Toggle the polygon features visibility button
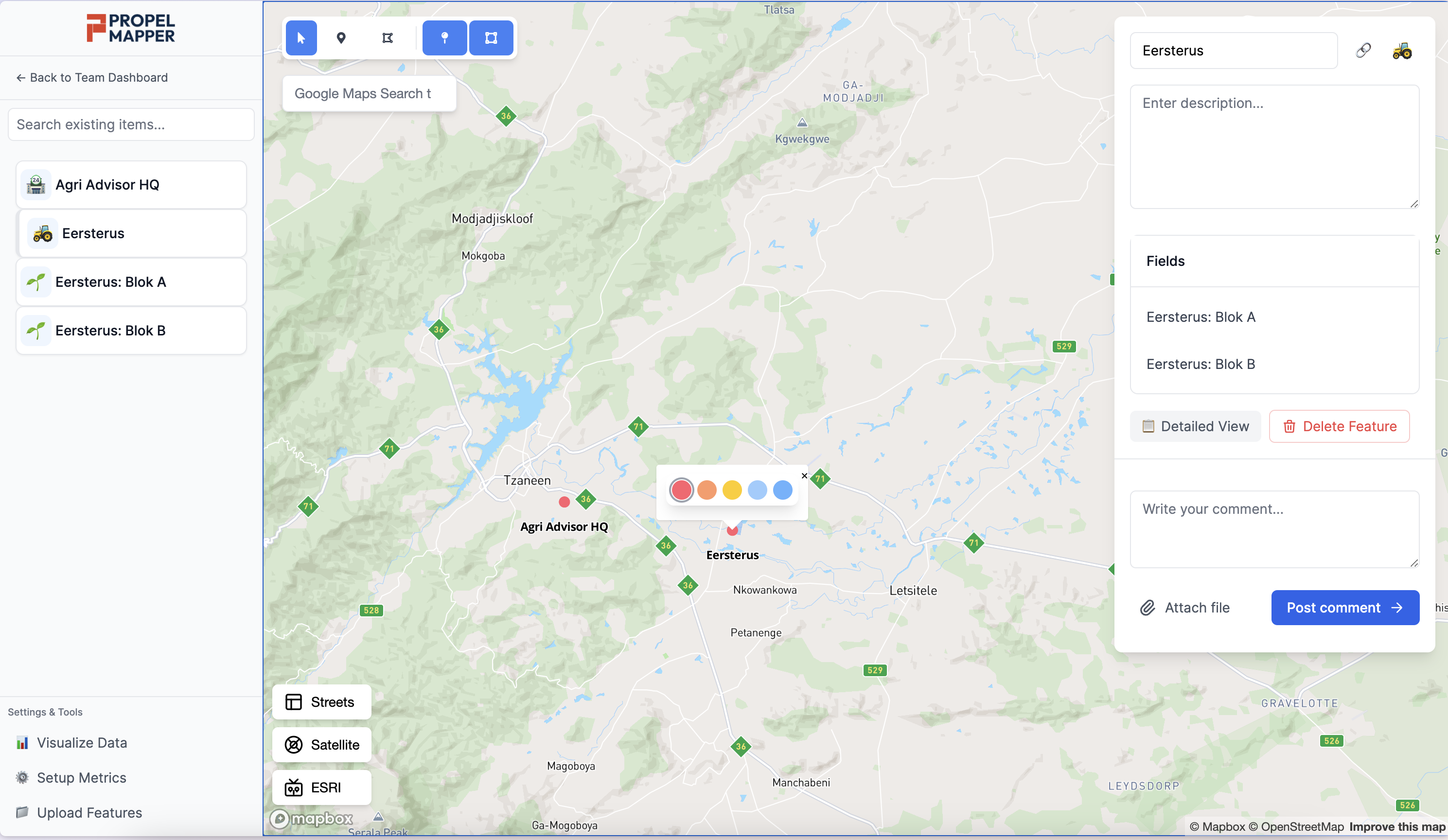 [491, 38]
